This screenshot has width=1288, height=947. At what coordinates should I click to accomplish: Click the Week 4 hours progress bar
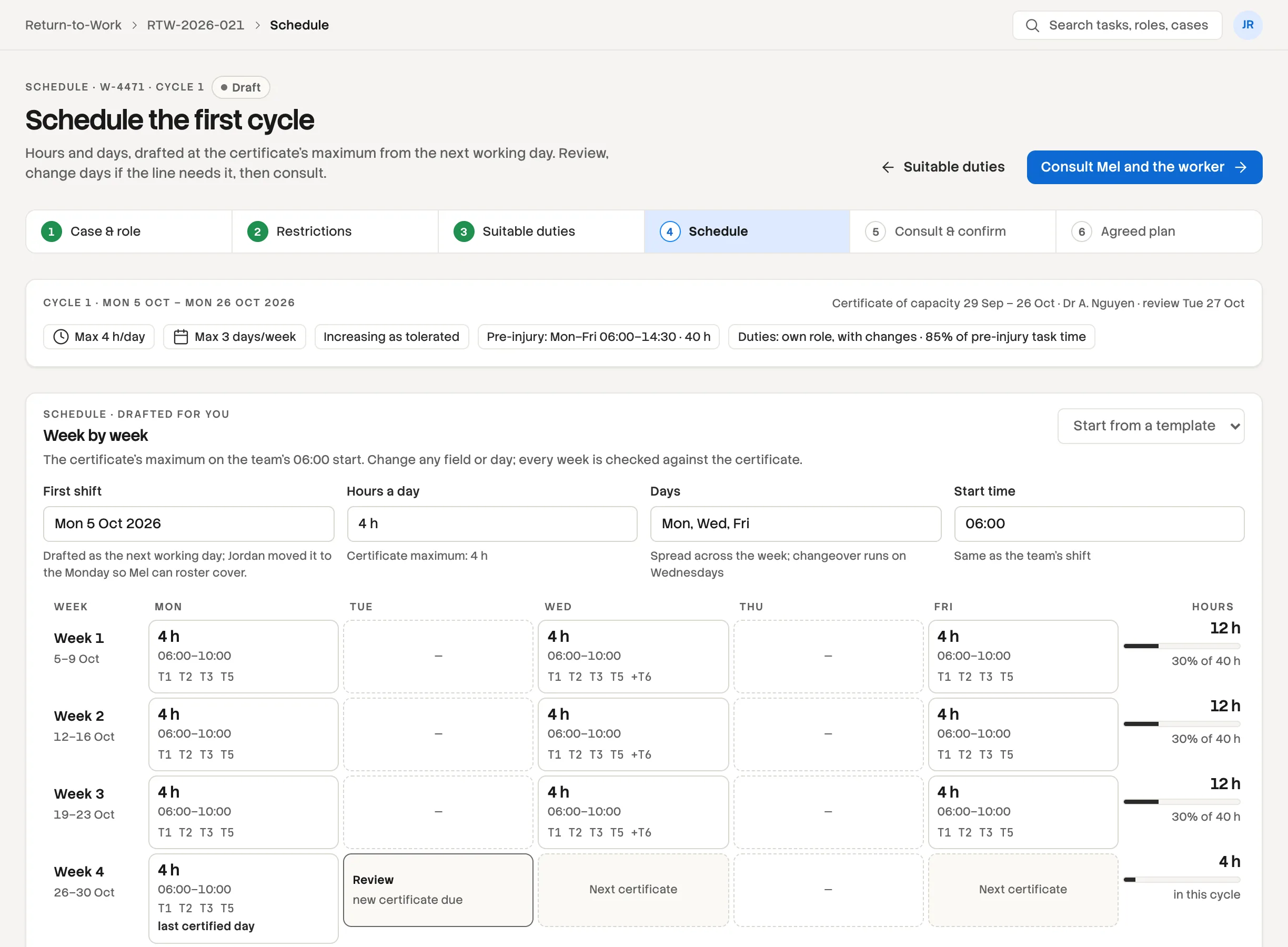coord(1181,879)
